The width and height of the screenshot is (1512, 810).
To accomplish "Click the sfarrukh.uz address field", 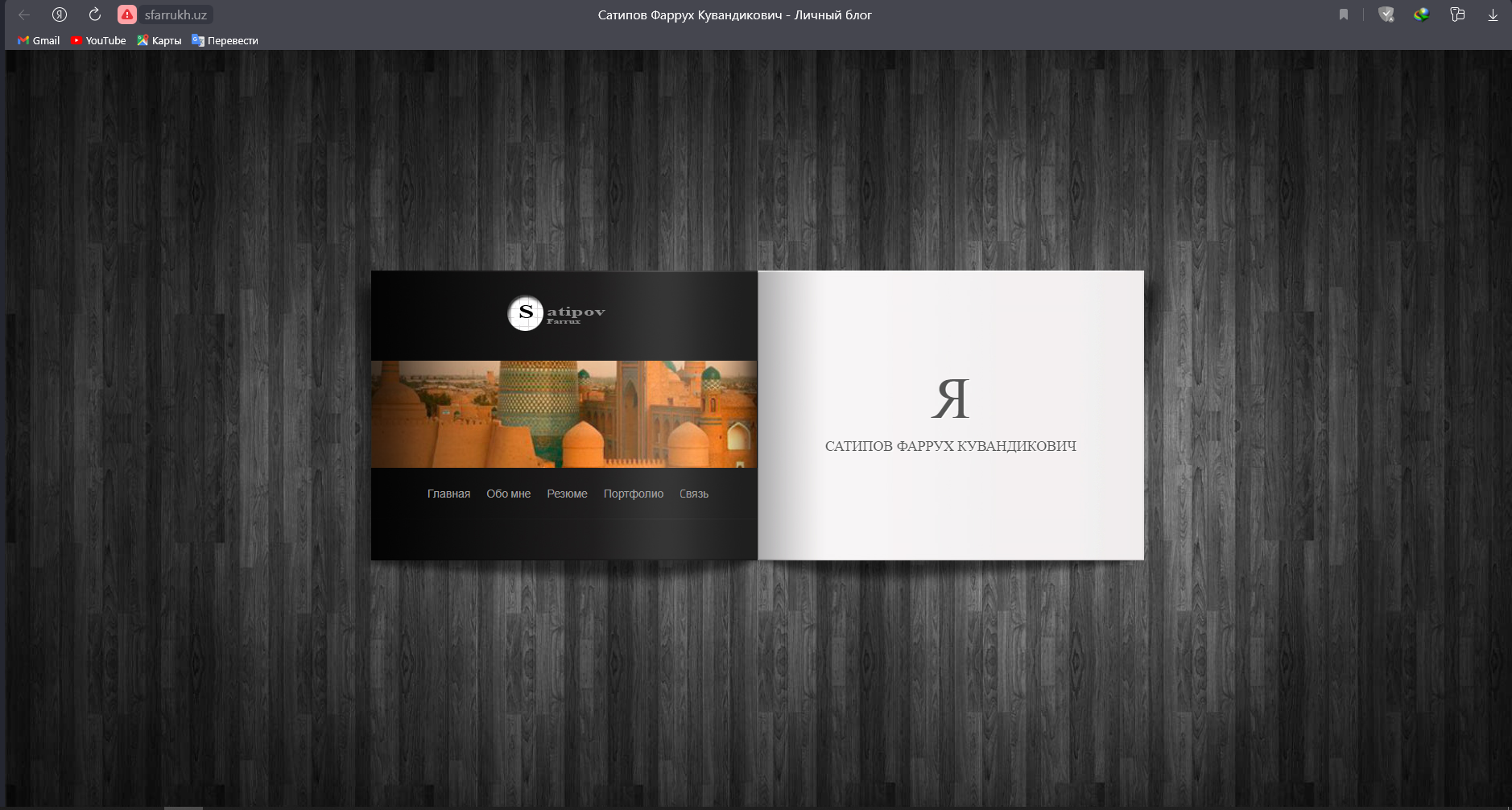I will coord(176,14).
